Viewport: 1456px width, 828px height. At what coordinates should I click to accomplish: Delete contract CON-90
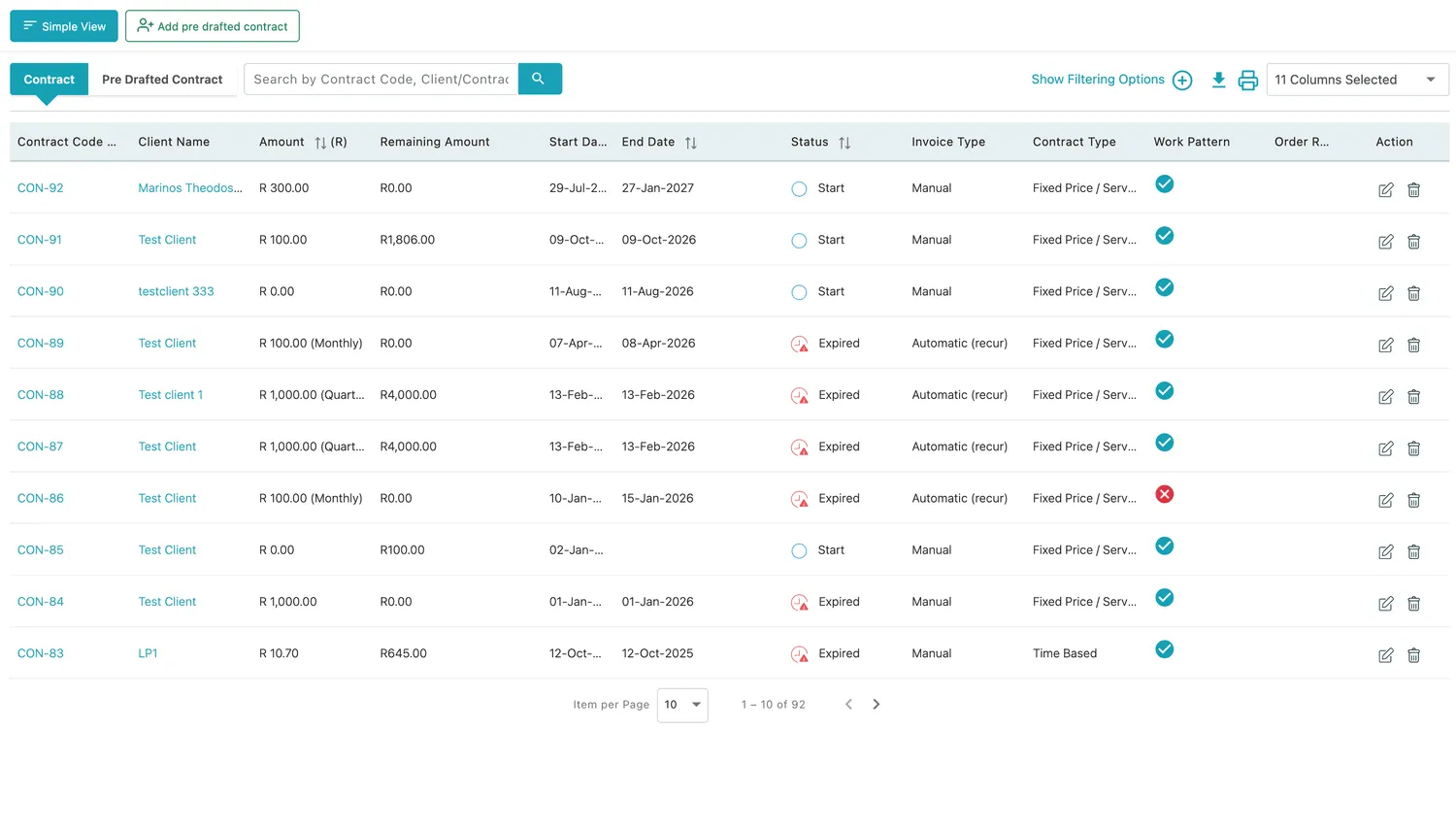[x=1413, y=293]
